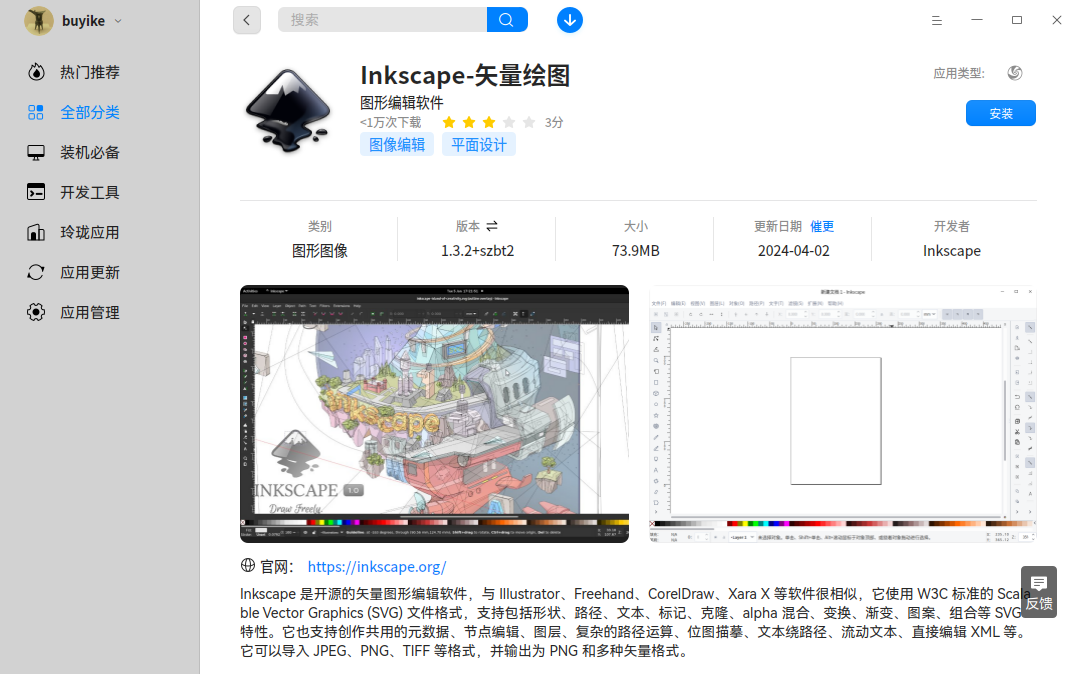The height and width of the screenshot is (674, 1077).
Task: Click the 图形编辑软件 subtitle
Action: [x=402, y=103]
